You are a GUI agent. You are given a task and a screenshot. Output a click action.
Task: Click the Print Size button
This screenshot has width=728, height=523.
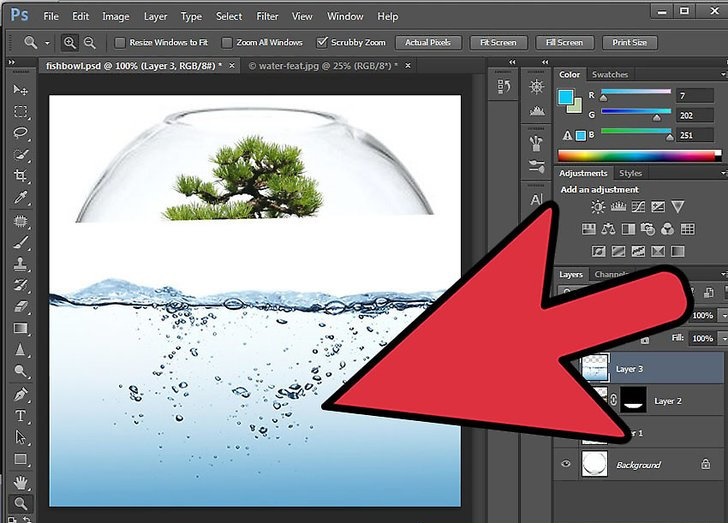(x=629, y=43)
